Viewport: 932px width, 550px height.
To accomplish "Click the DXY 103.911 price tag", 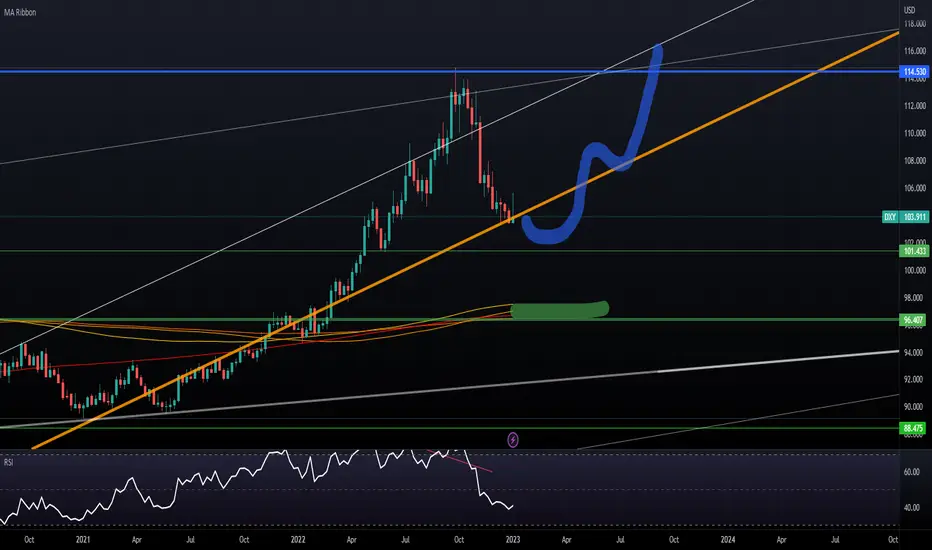I will pyautogui.click(x=905, y=217).
